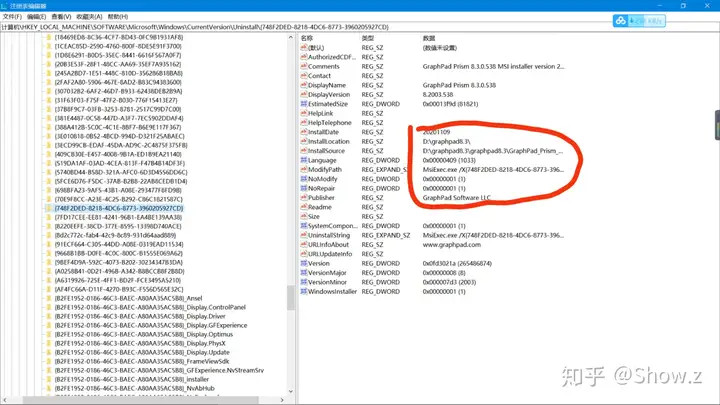Click the data value 'D:\graphpad8.3\' of InstallLocation

446,141
